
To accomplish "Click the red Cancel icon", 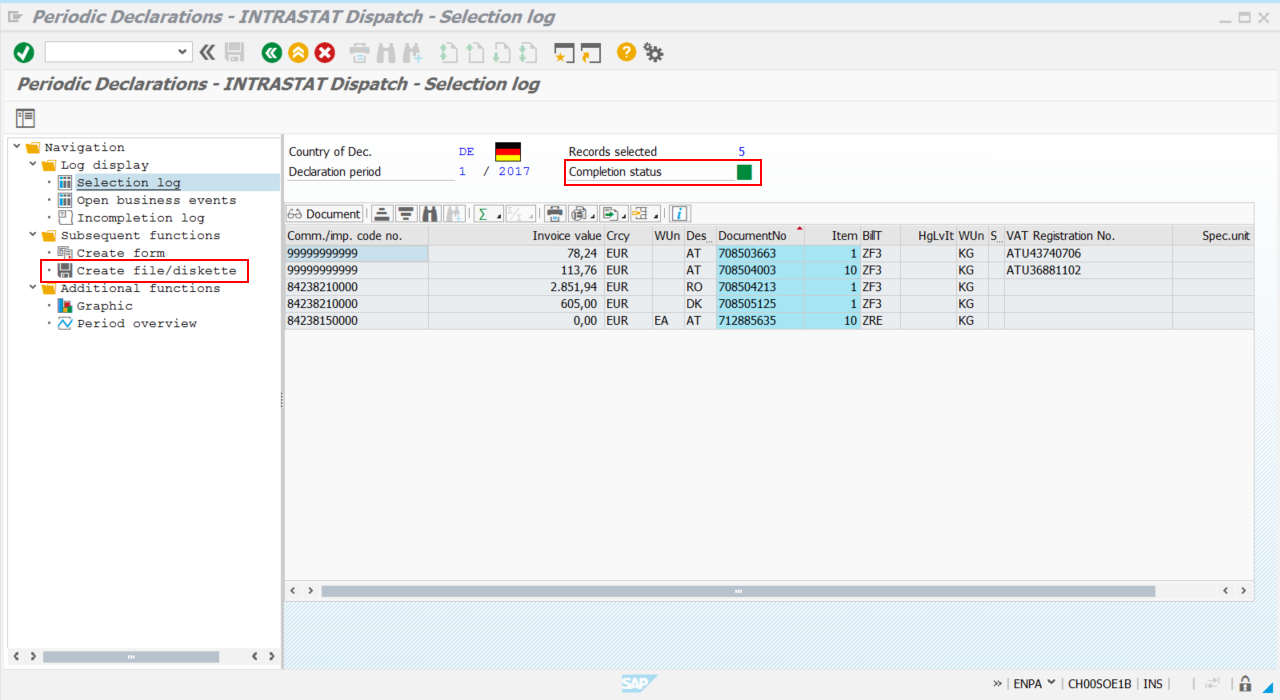I will (325, 52).
